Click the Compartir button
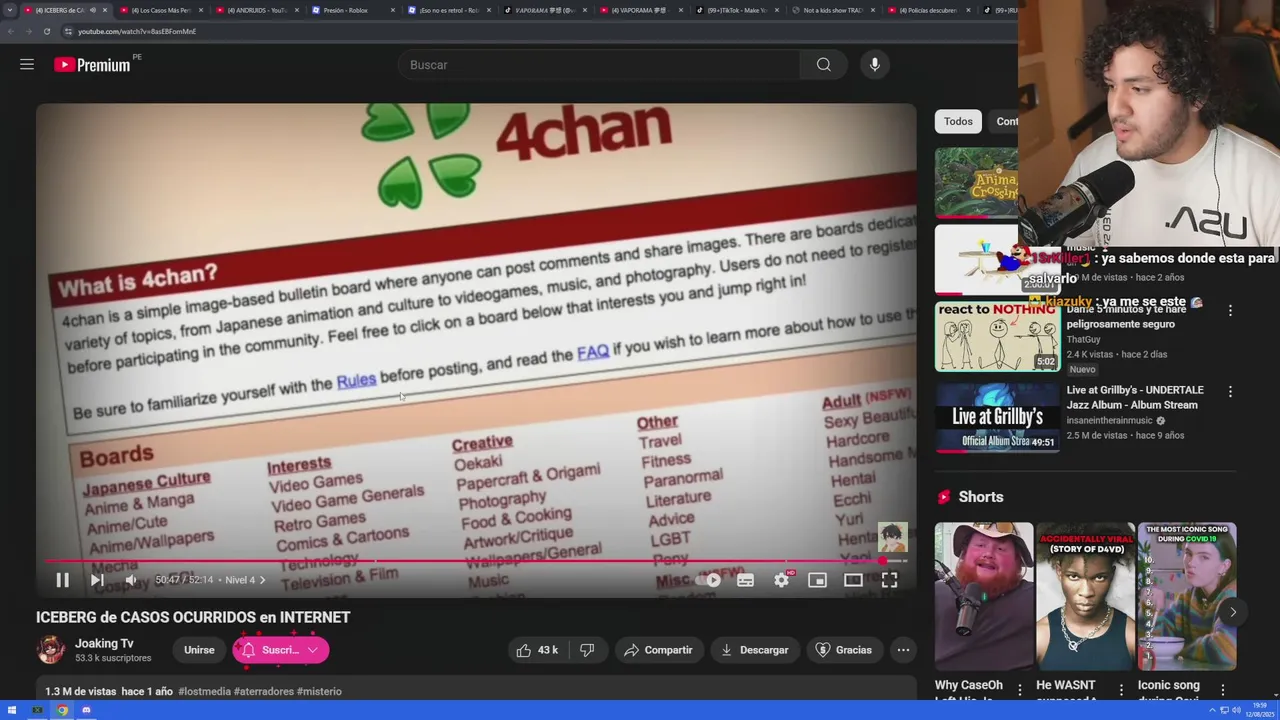This screenshot has height=720, width=1280. pyautogui.click(x=658, y=650)
